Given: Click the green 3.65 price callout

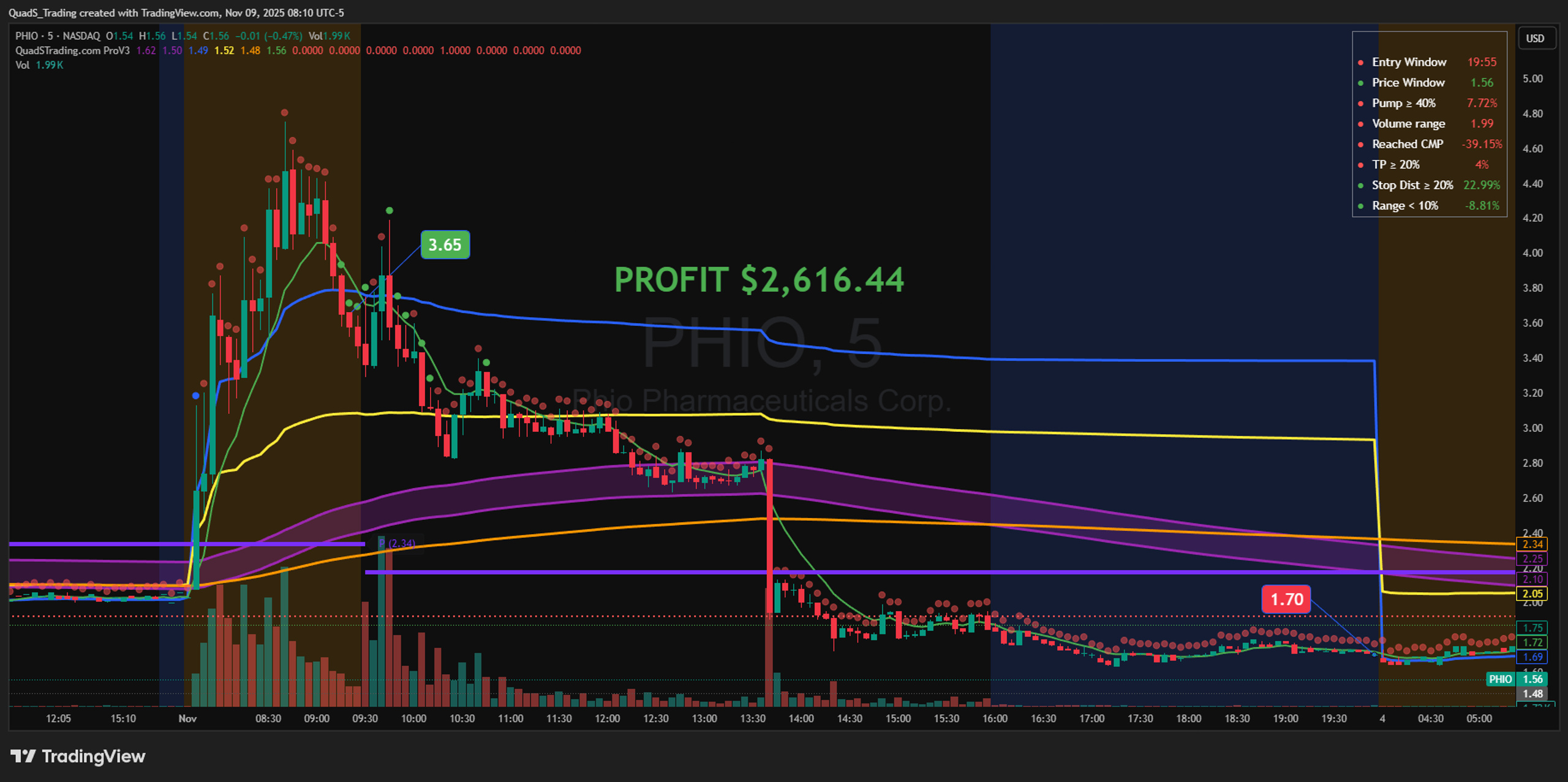Looking at the screenshot, I should pyautogui.click(x=445, y=245).
